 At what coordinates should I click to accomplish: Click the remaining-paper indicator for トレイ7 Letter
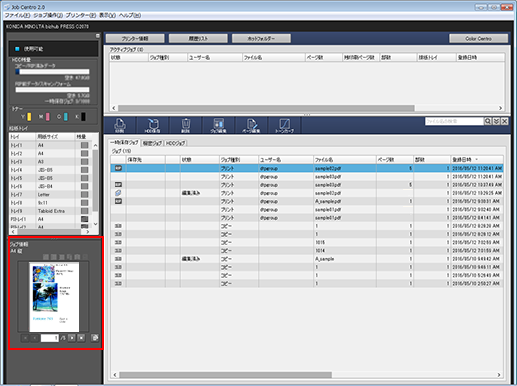coord(85,195)
